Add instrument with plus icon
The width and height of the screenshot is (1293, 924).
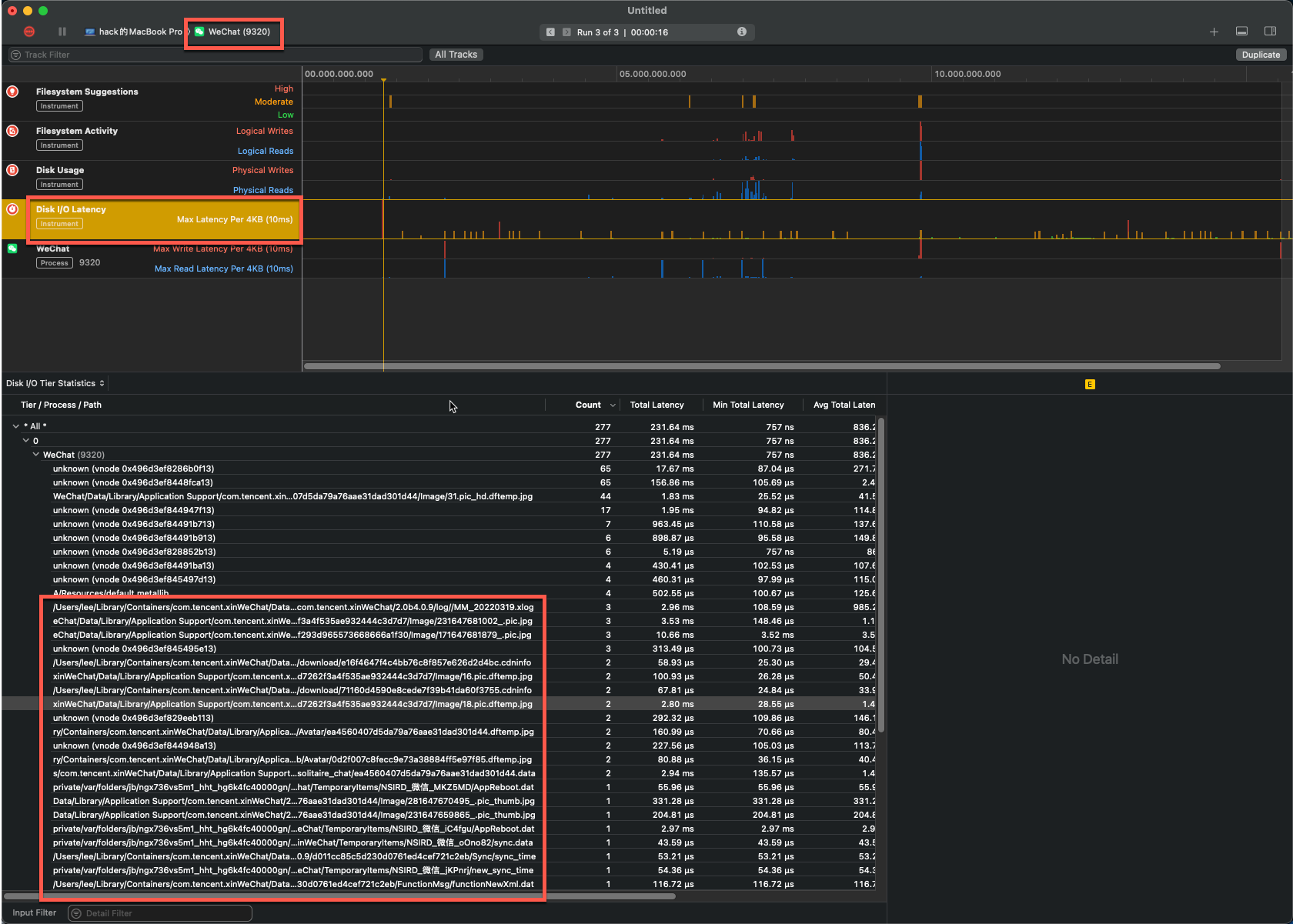[1214, 32]
